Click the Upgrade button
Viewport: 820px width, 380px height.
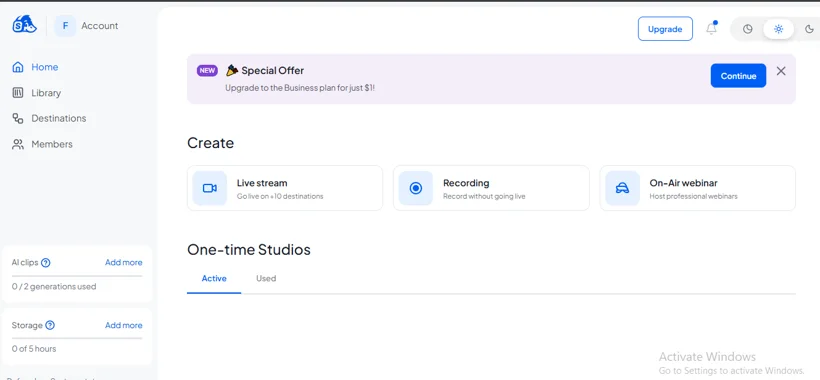(x=665, y=29)
